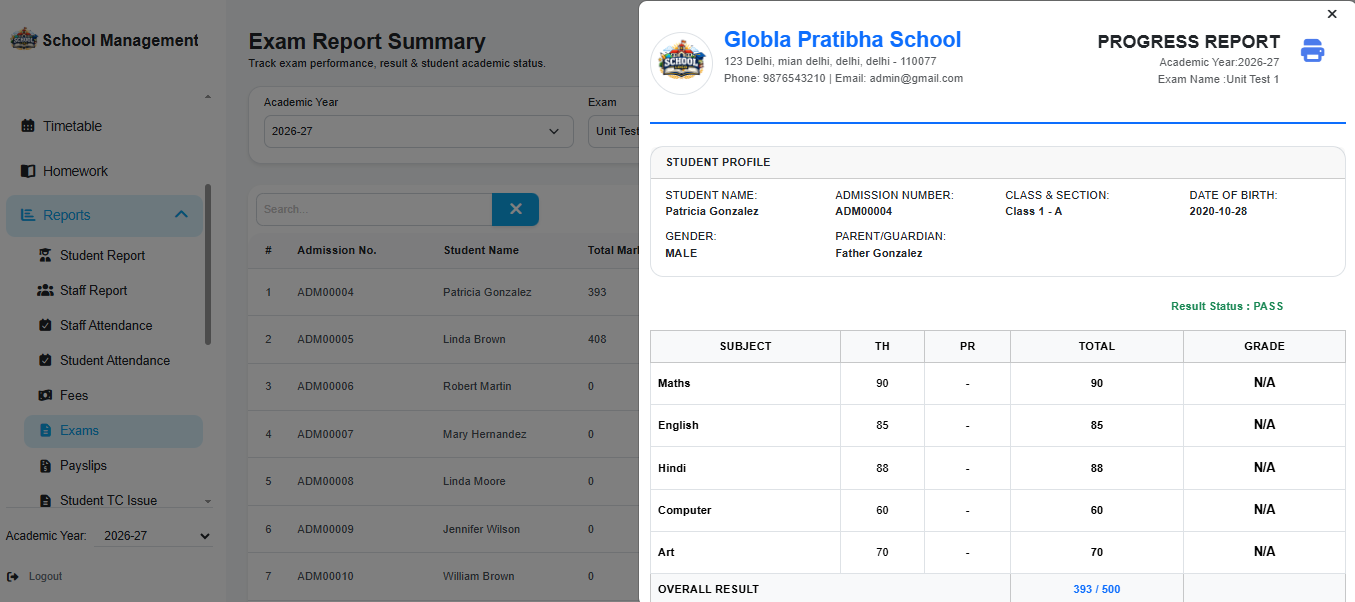Click overall result 393 / 500
Screen dimensions: 1355x602
[1096, 589]
